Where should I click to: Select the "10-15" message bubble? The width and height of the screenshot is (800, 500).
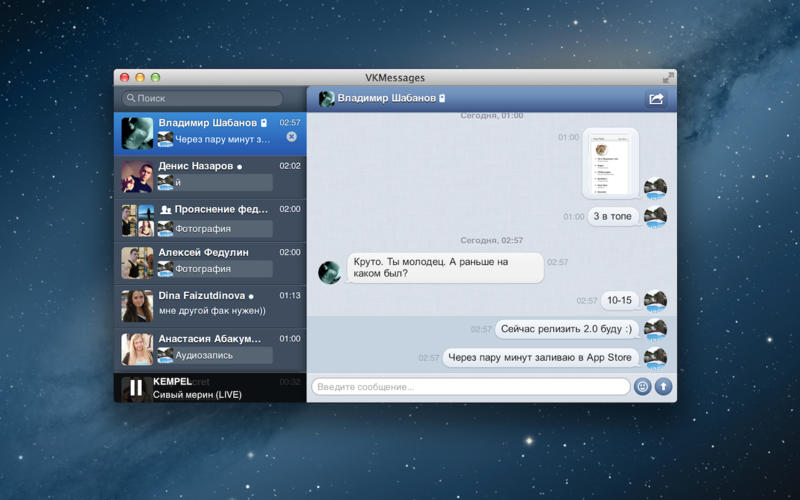point(619,300)
